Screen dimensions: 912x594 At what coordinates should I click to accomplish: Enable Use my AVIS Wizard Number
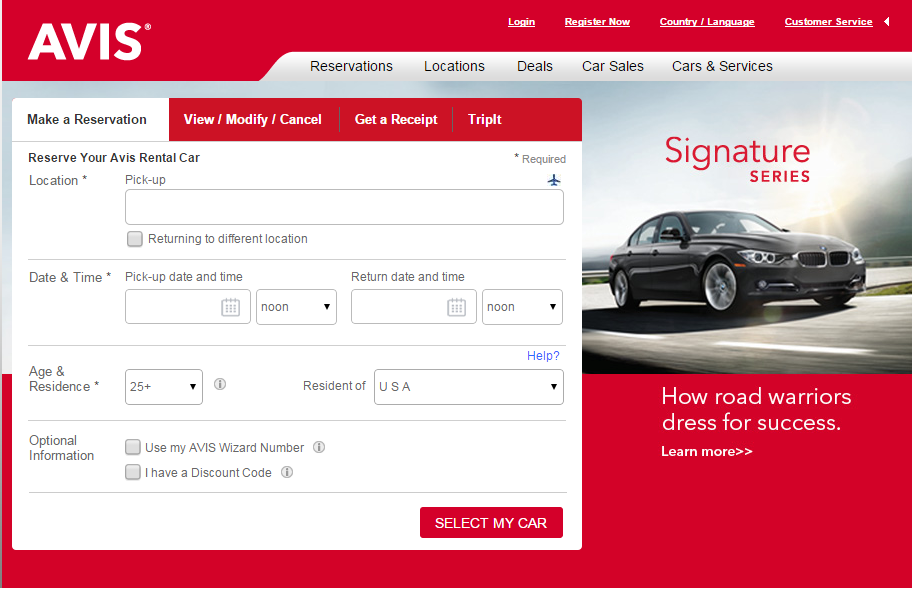pyautogui.click(x=133, y=447)
